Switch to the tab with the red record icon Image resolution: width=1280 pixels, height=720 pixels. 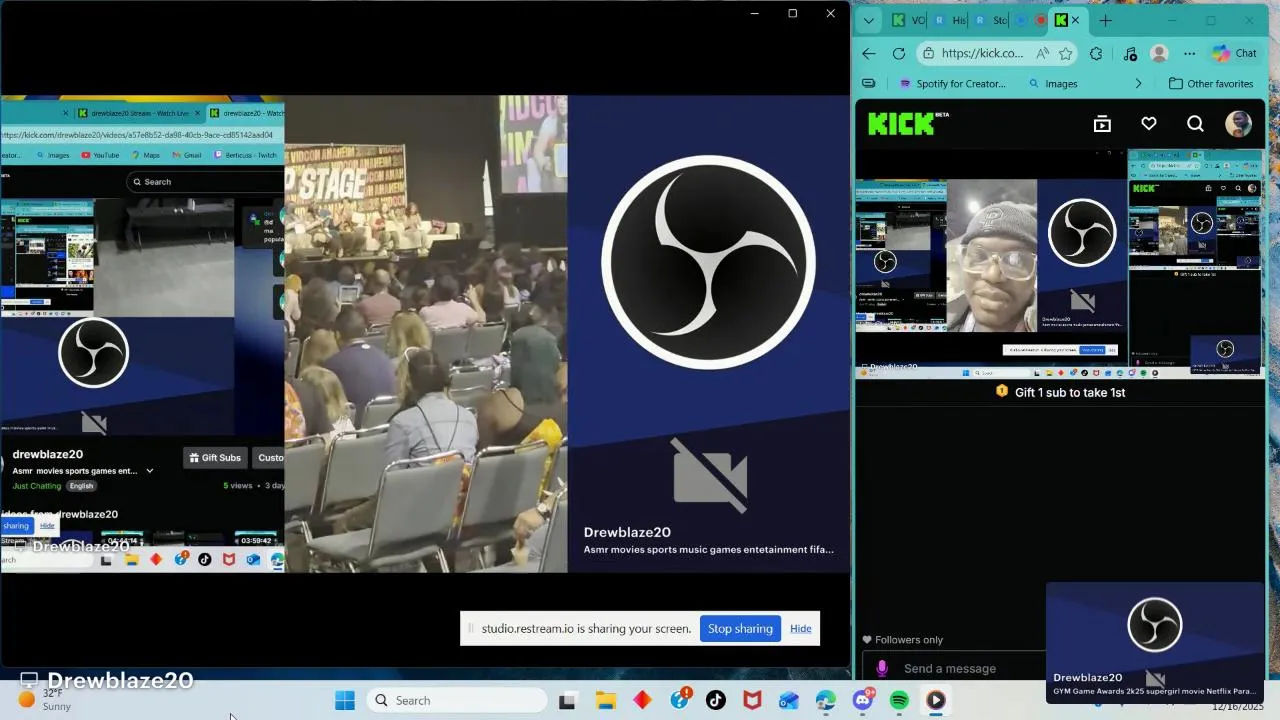tap(1040, 20)
